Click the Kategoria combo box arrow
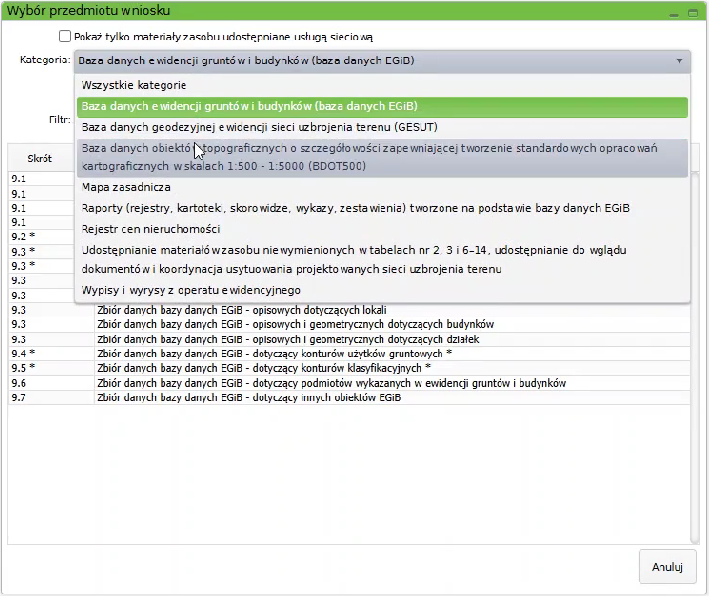This screenshot has height=596, width=709. (679, 60)
